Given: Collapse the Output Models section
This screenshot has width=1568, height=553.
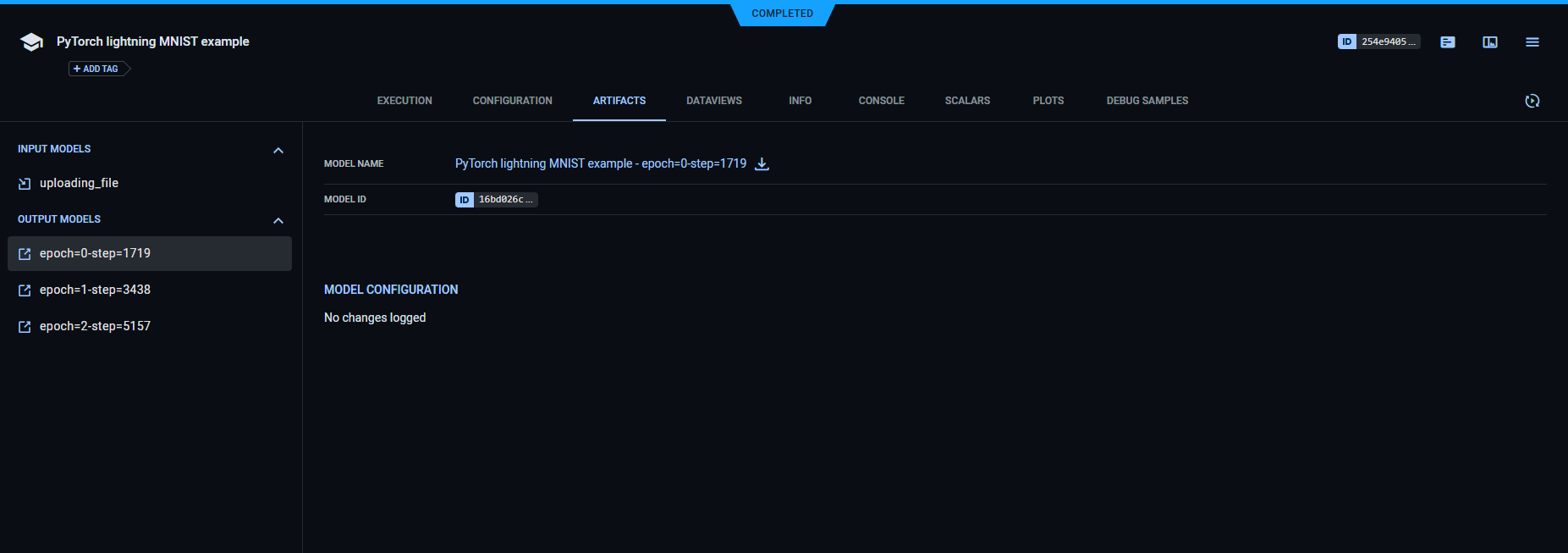Looking at the screenshot, I should (x=278, y=221).
